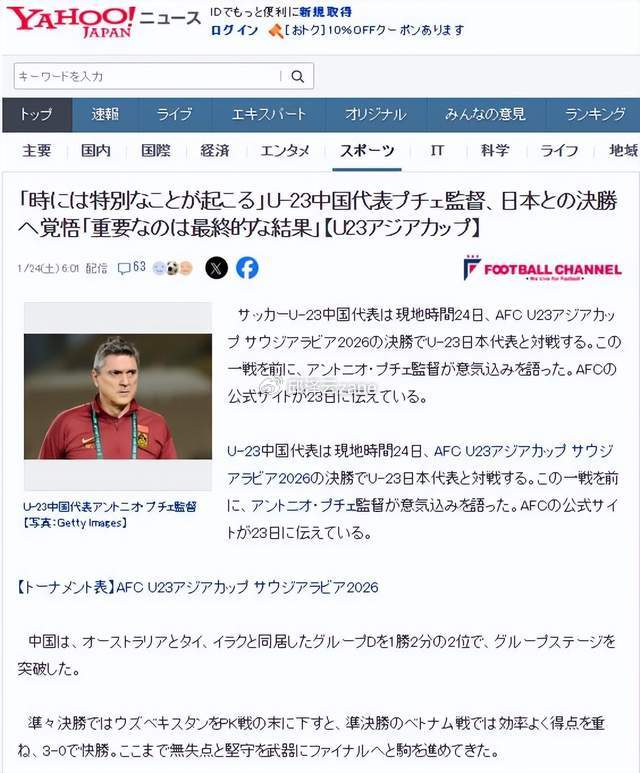The width and height of the screenshot is (640, 773).
Task: Open the coach photo thumbnail
Action: (118, 396)
